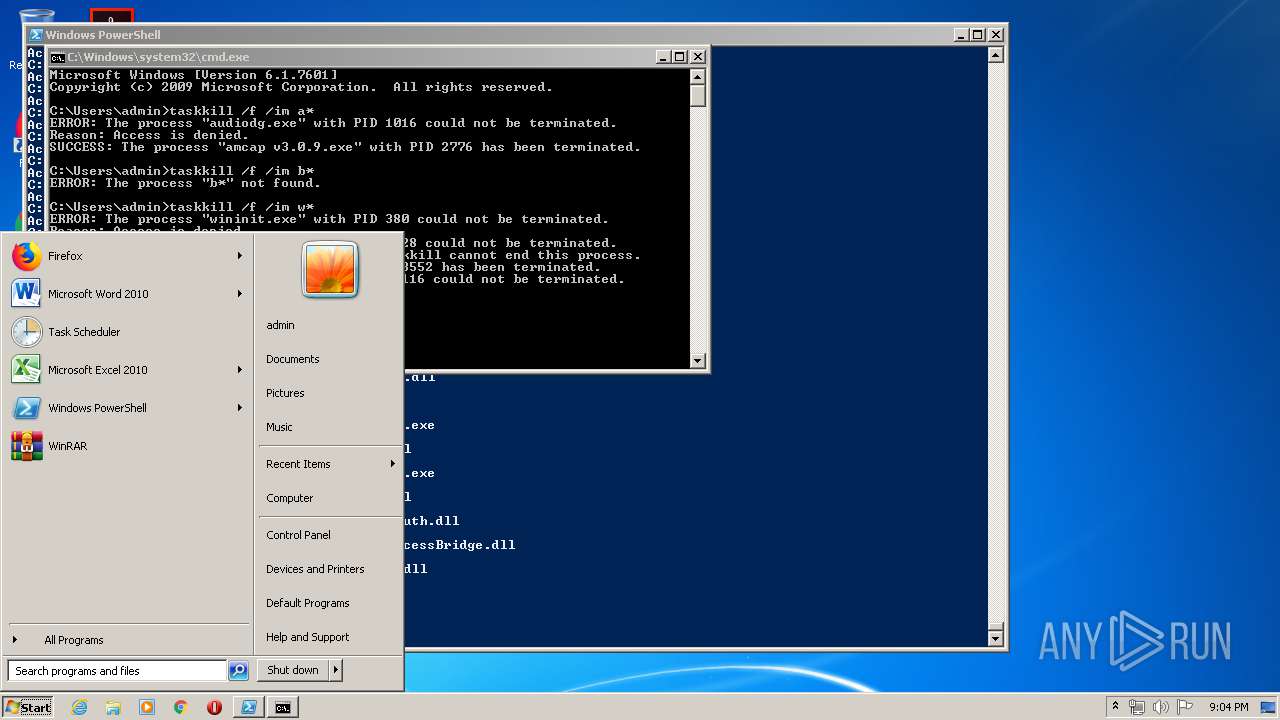Close the Windows PowerShell window
Viewport: 1280px width, 720px height.
click(995, 34)
